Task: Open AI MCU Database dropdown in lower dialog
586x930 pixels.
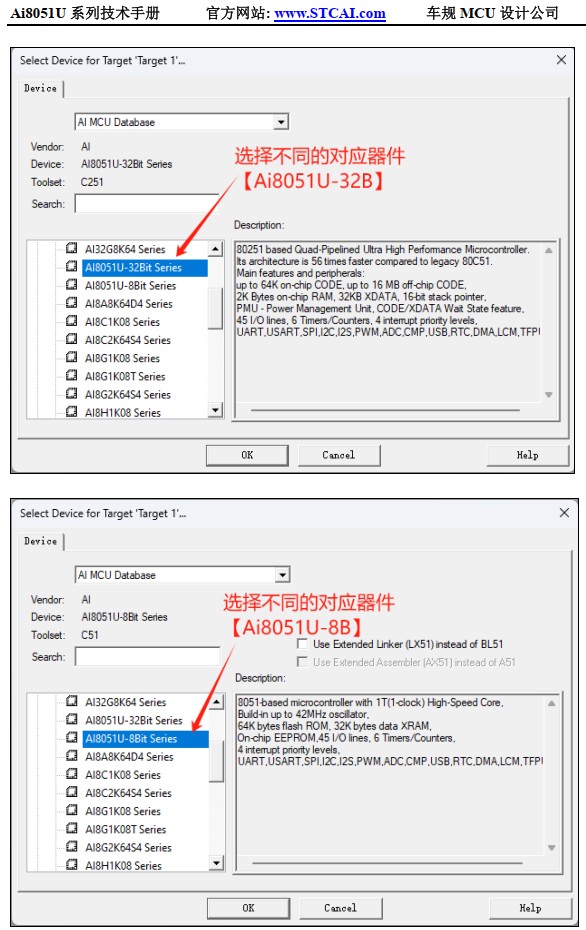Action: 282,575
